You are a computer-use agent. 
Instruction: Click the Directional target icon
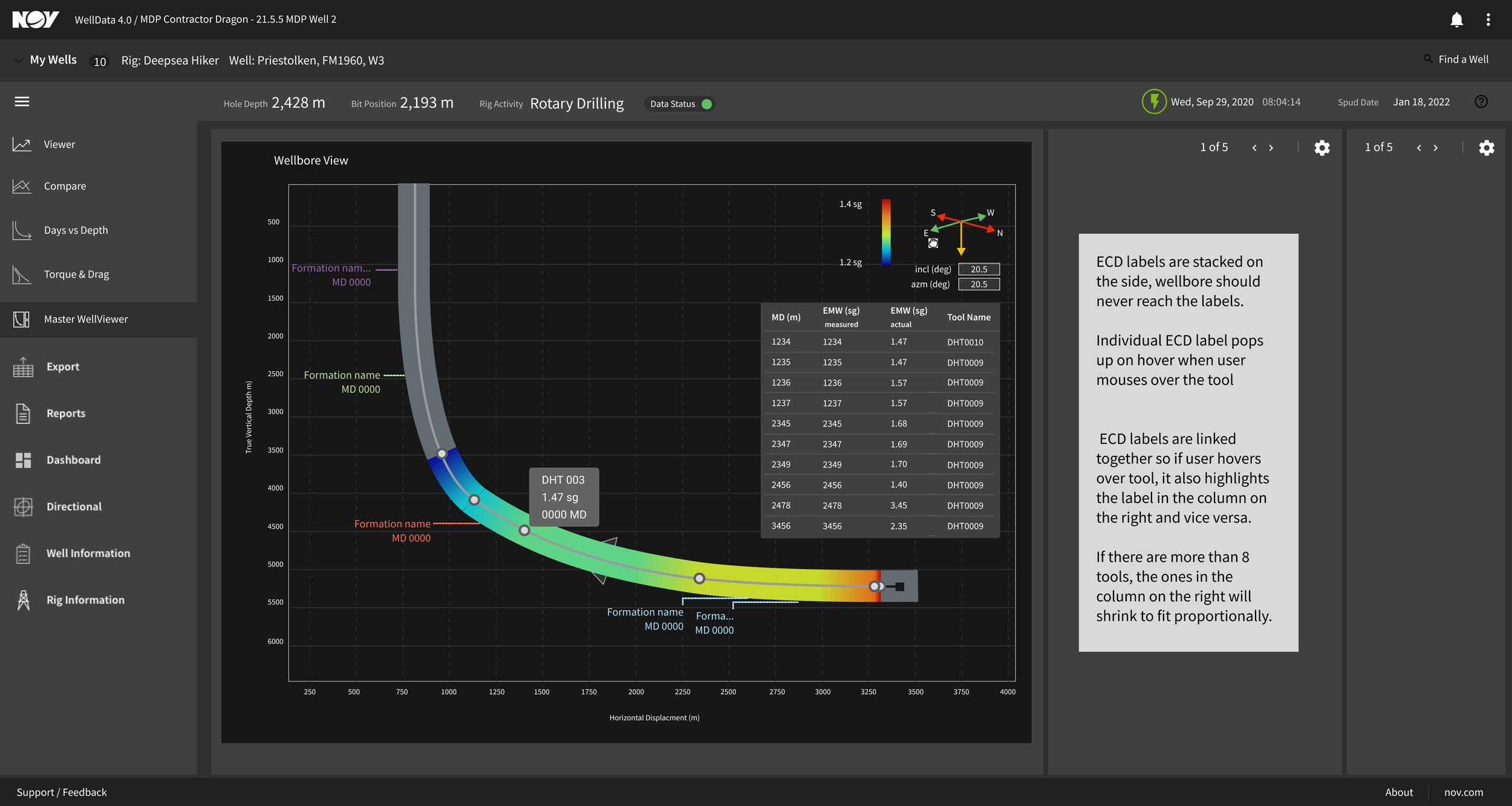(23, 507)
